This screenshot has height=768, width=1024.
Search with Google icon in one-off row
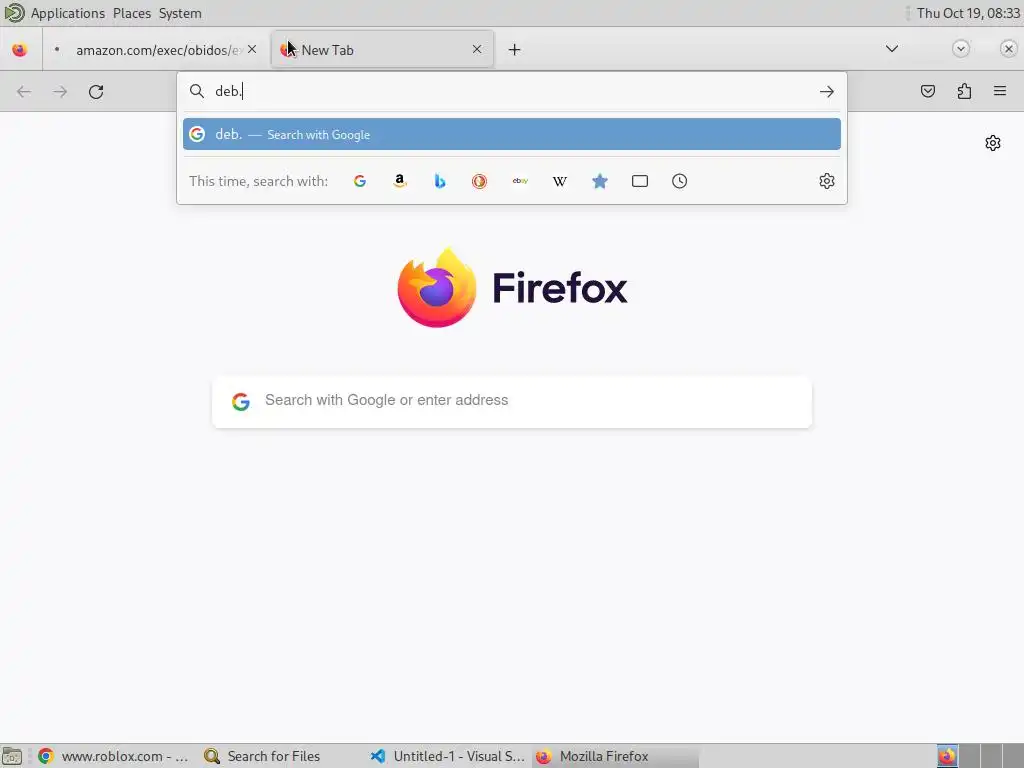360,181
